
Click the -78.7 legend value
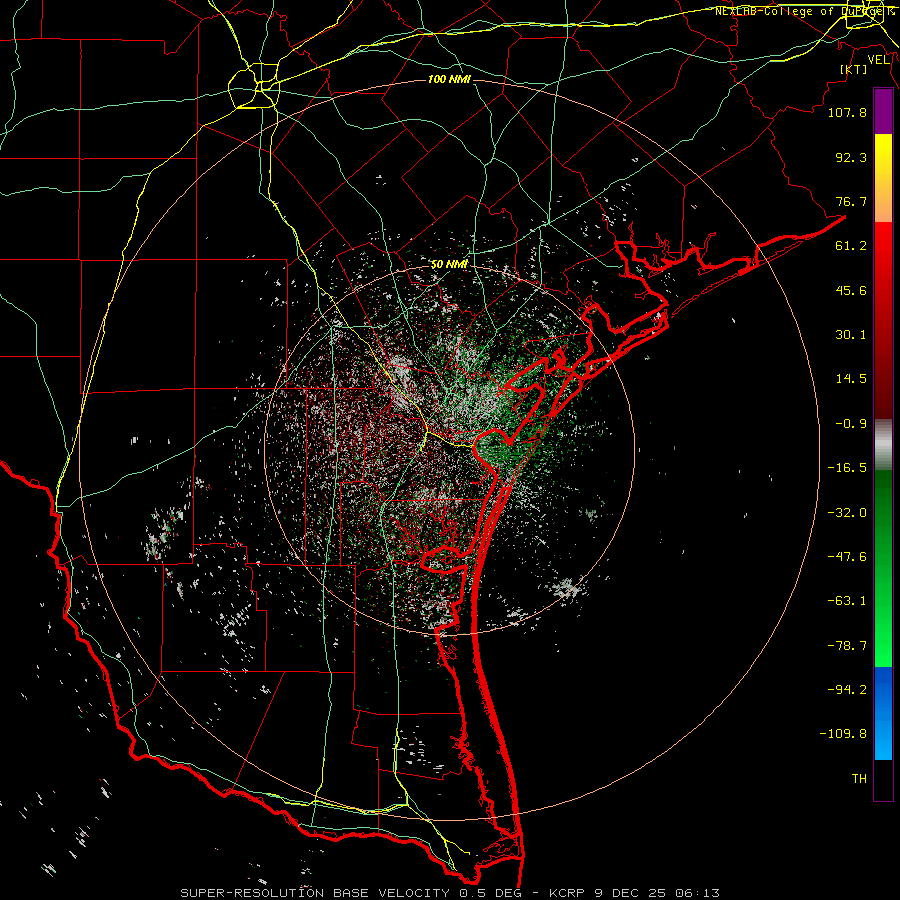(x=847, y=646)
